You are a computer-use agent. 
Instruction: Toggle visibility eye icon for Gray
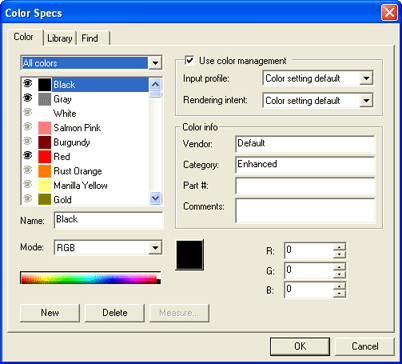(x=28, y=98)
